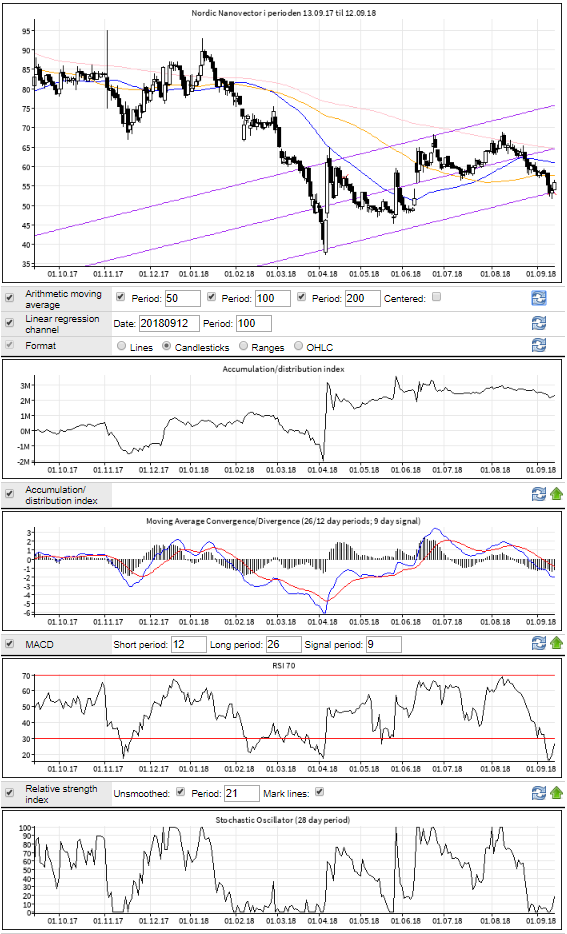567x934 pixels.
Task: Click the RSI 70 chart title
Action: [284, 666]
